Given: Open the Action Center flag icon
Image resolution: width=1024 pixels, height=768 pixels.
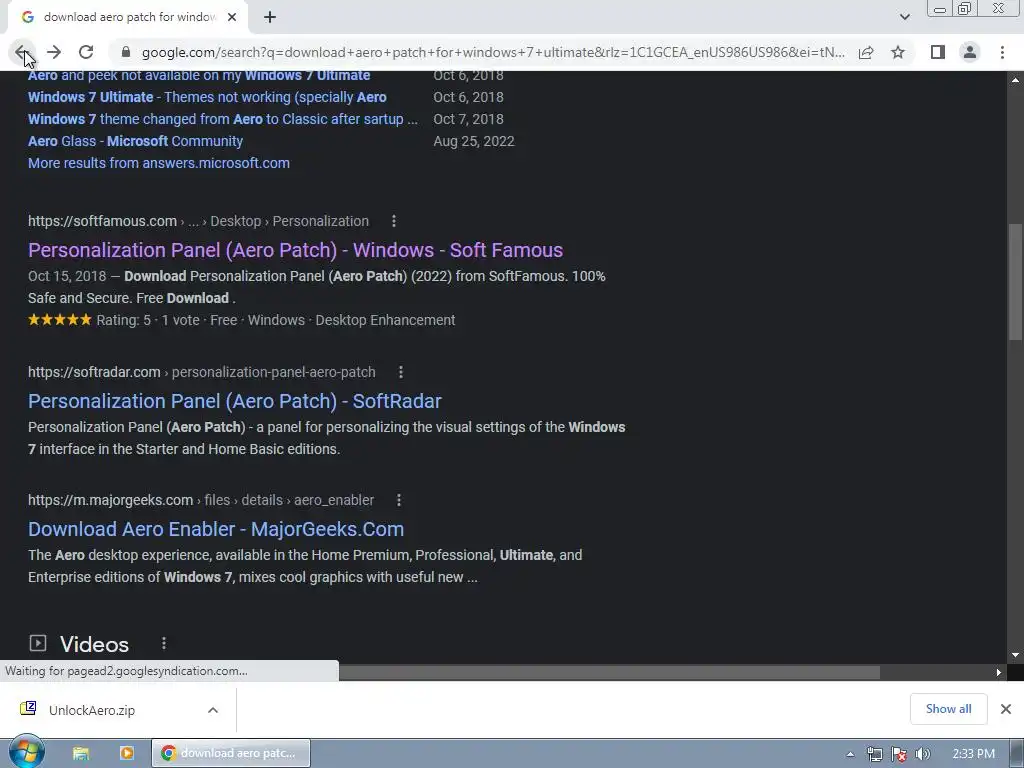Looking at the screenshot, I should pyautogui.click(x=899, y=754).
